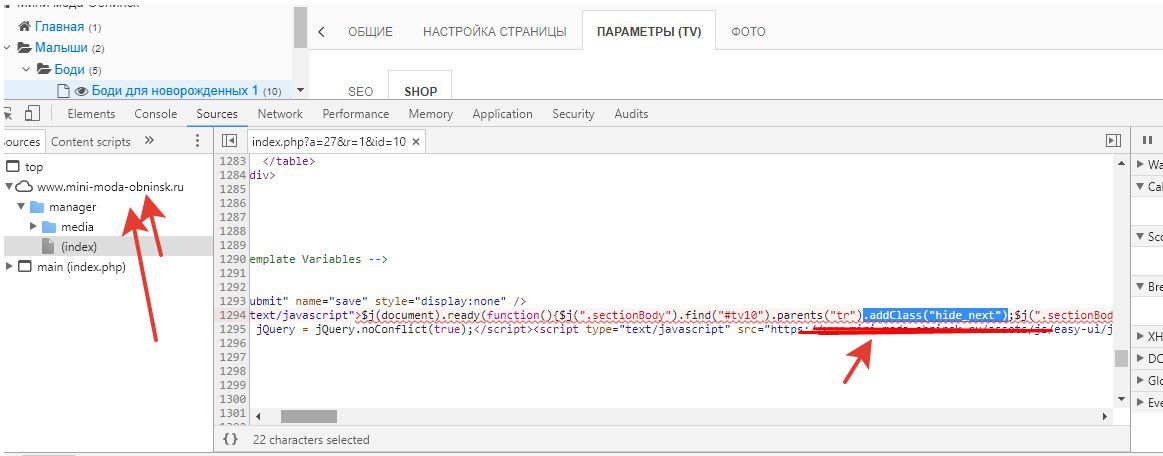The width and height of the screenshot is (1163, 456).
Task: Click the home icon next to Главная
Action: pos(24,27)
